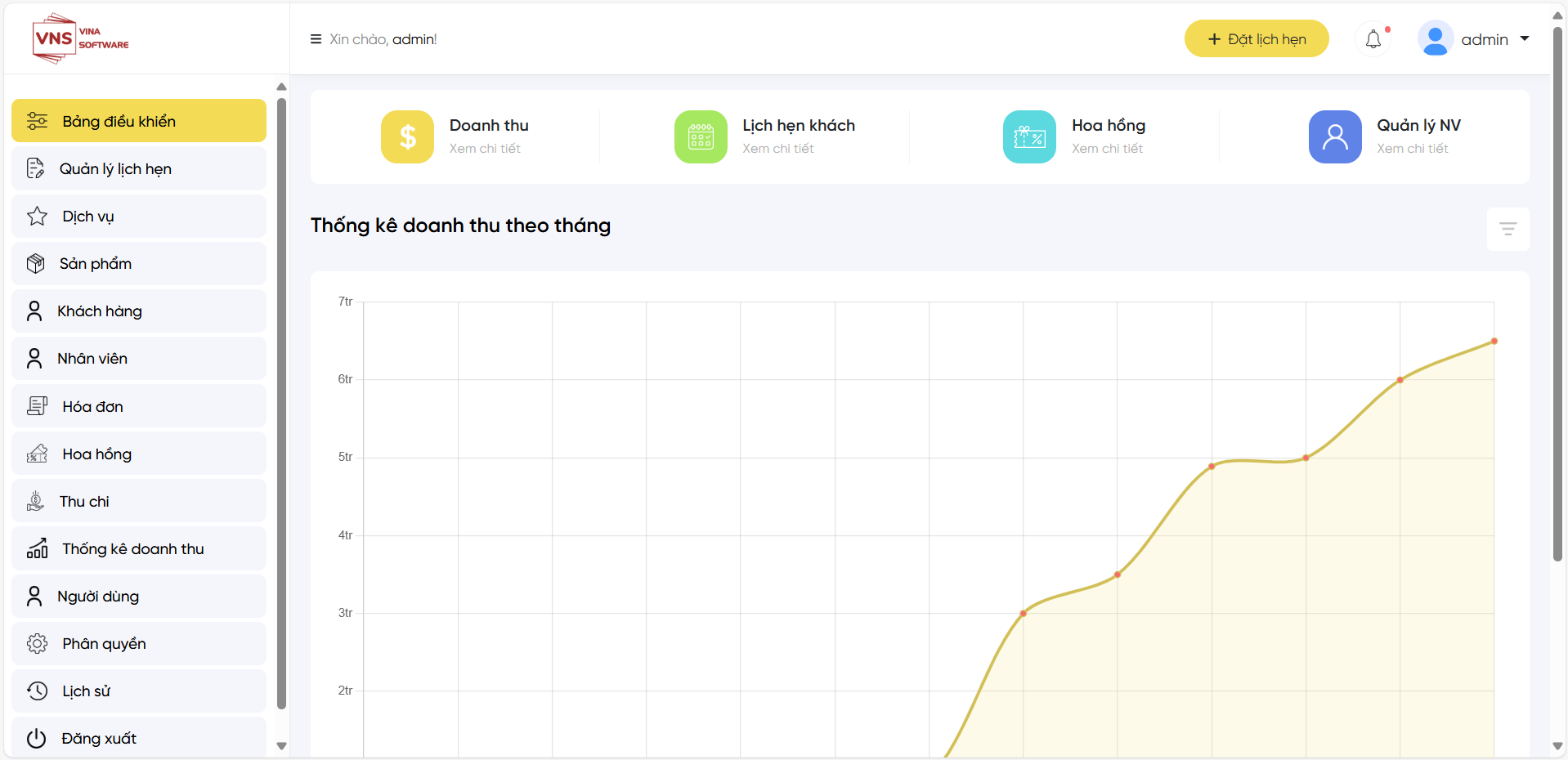Open the chart filter icon button
This screenshot has width=1568, height=760.
(1508, 229)
